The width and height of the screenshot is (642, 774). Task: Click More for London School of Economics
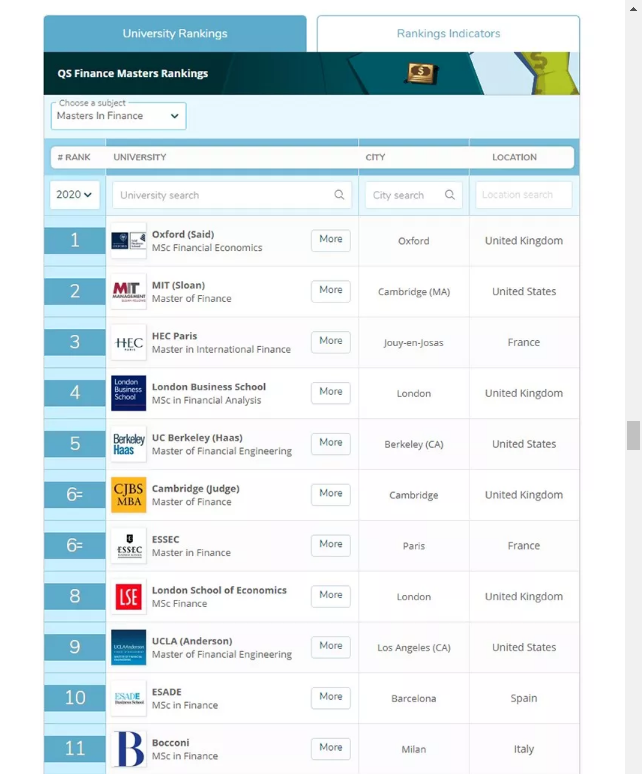[x=331, y=596]
